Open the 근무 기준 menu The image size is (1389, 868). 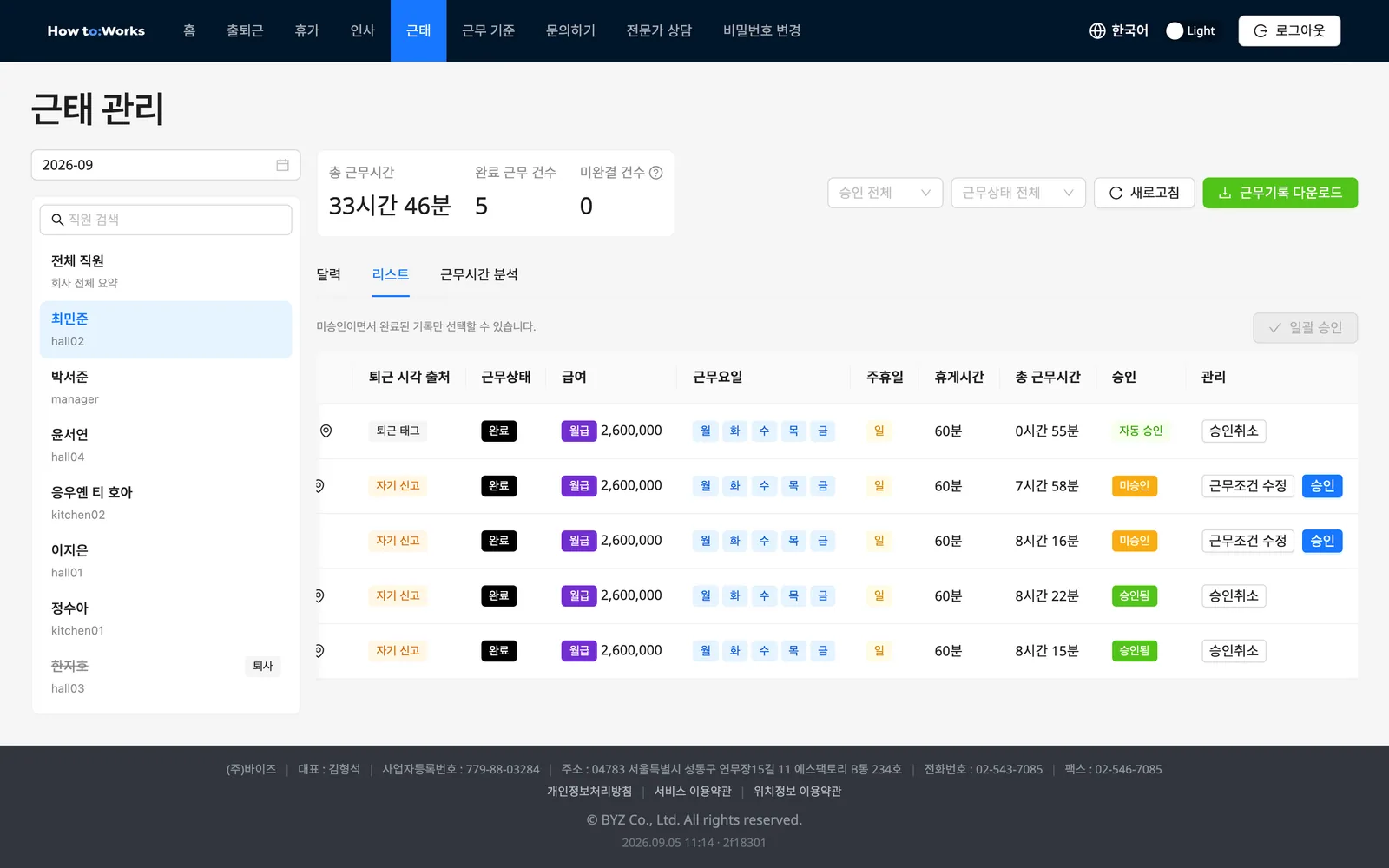[x=488, y=30]
